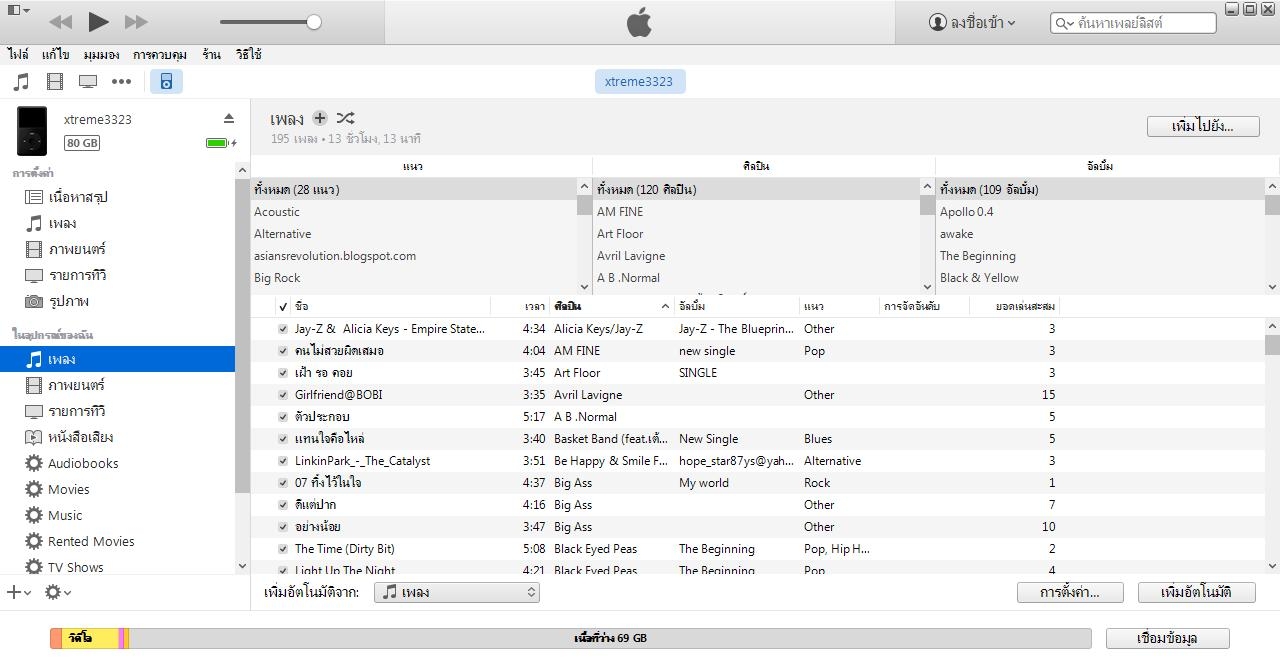Open the วิธีใช้ menu
Viewport: 1280px width, 660px height.
pos(248,54)
